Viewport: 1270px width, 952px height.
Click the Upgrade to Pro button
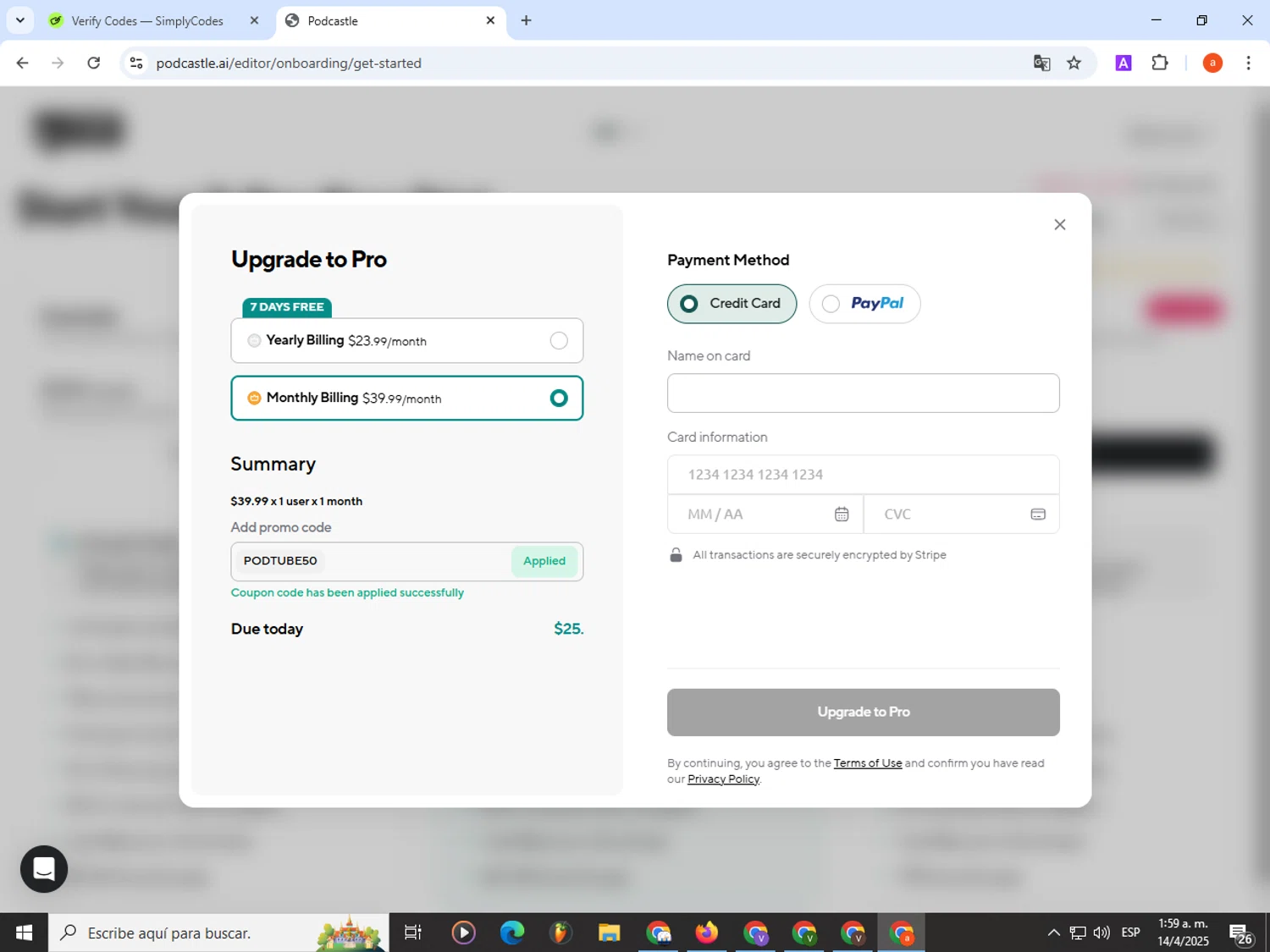pos(863,712)
